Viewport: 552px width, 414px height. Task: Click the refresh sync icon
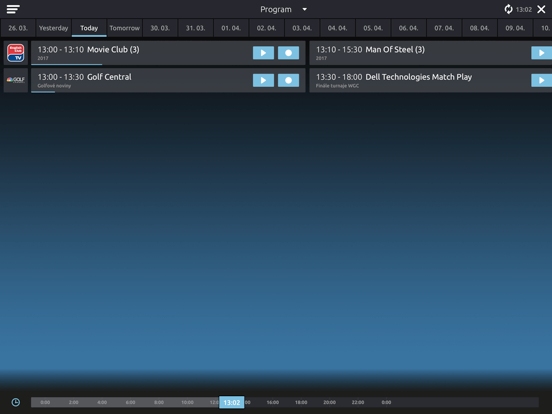pyautogui.click(x=508, y=9)
